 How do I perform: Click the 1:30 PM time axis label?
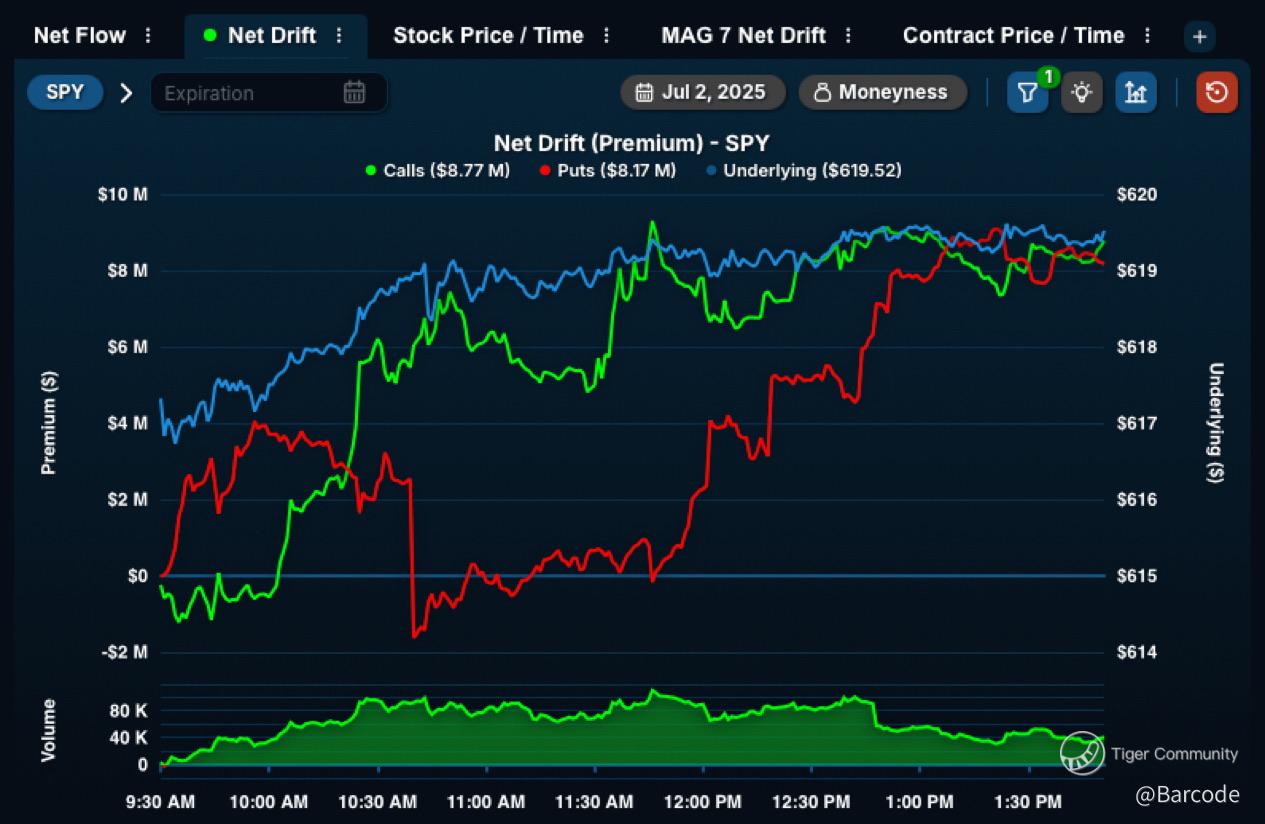(x=1029, y=802)
